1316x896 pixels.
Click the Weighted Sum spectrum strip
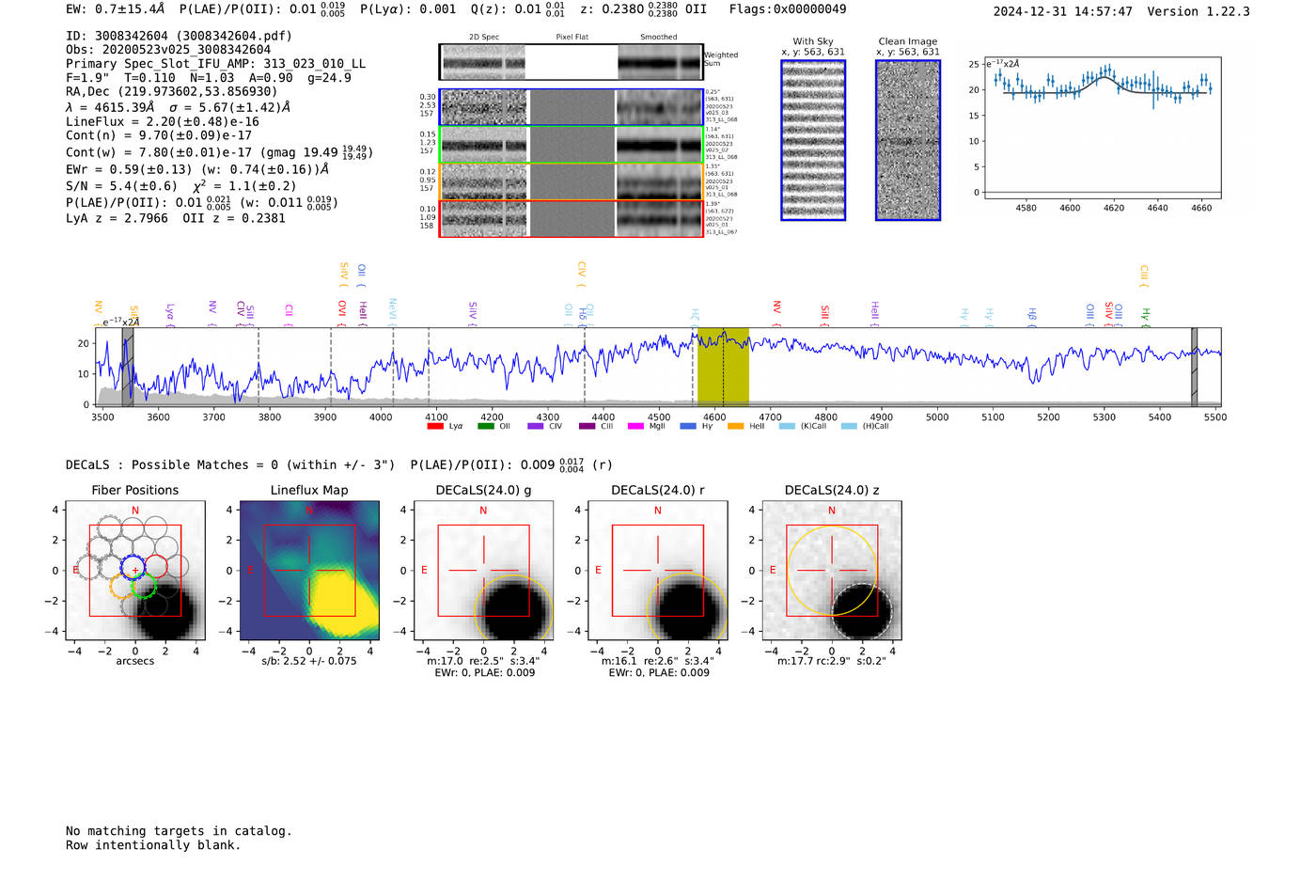tap(571, 62)
